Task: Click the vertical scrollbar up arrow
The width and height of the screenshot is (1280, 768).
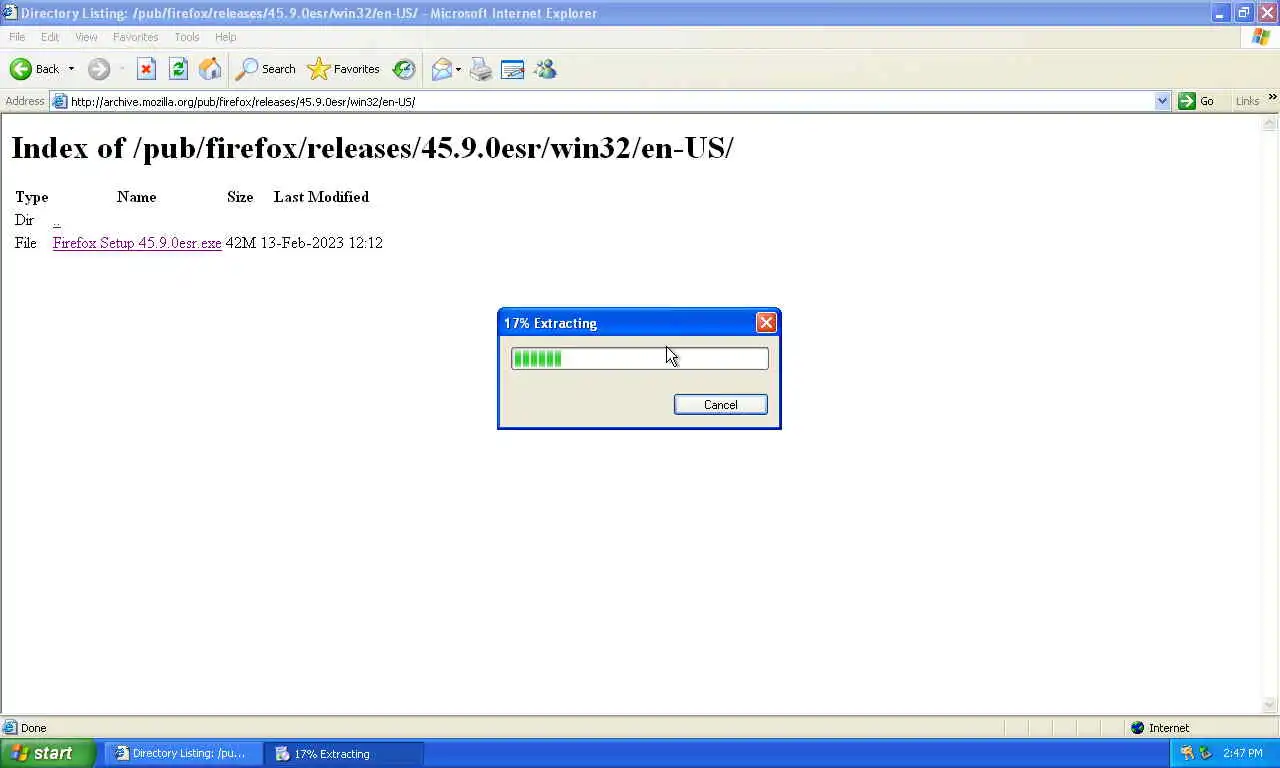Action: pyautogui.click(x=1270, y=123)
